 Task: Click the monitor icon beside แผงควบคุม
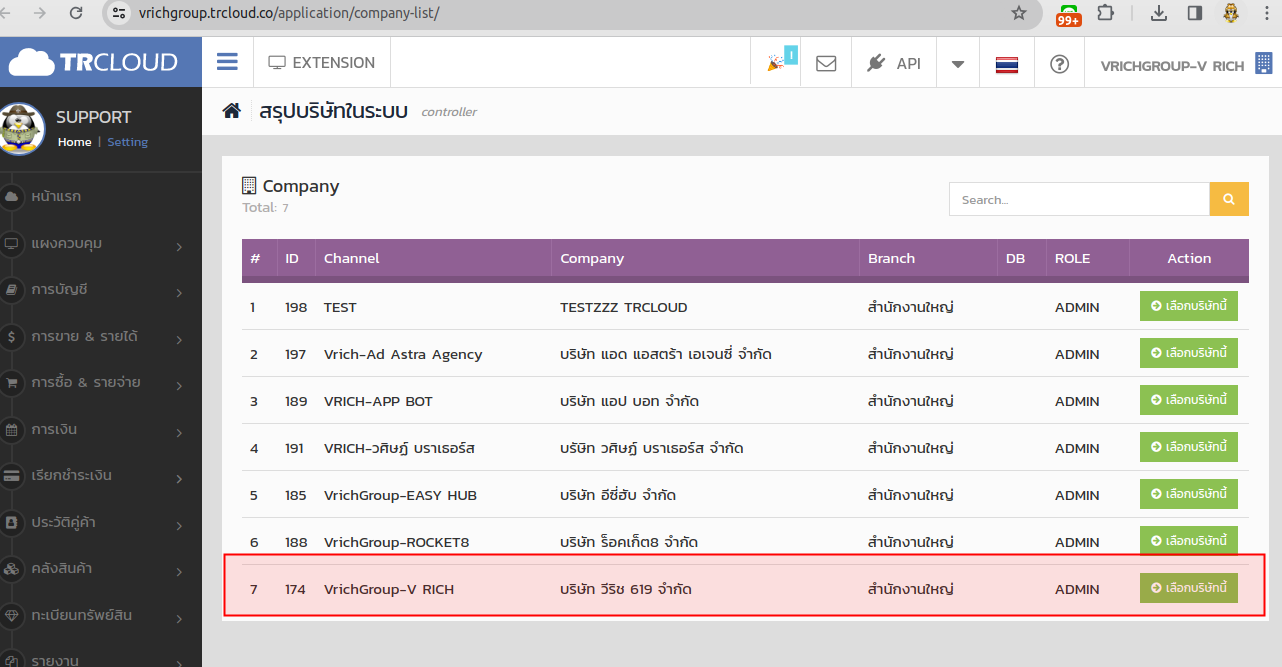tap(12, 243)
